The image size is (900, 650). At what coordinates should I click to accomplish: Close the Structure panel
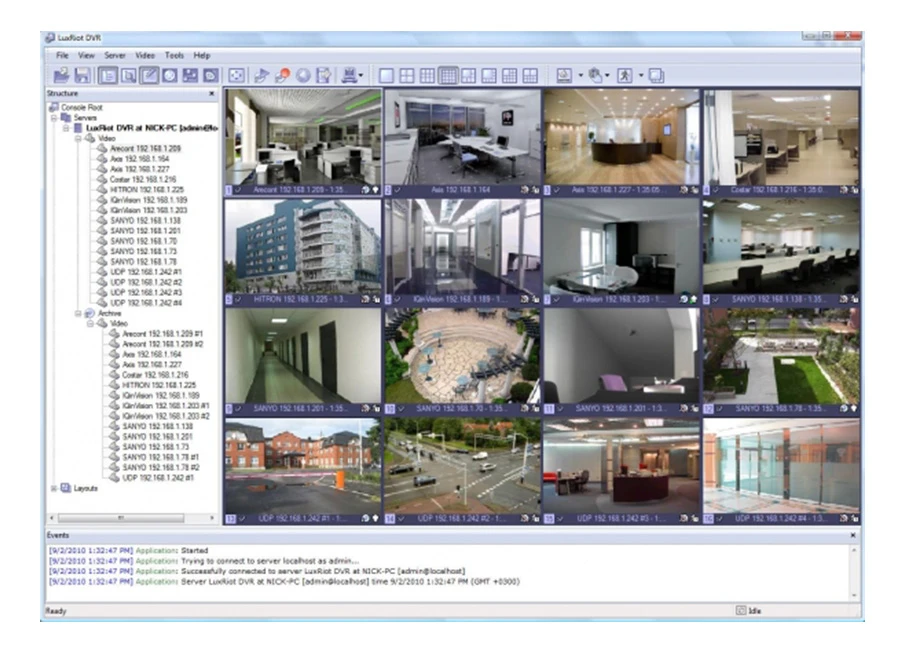211,94
